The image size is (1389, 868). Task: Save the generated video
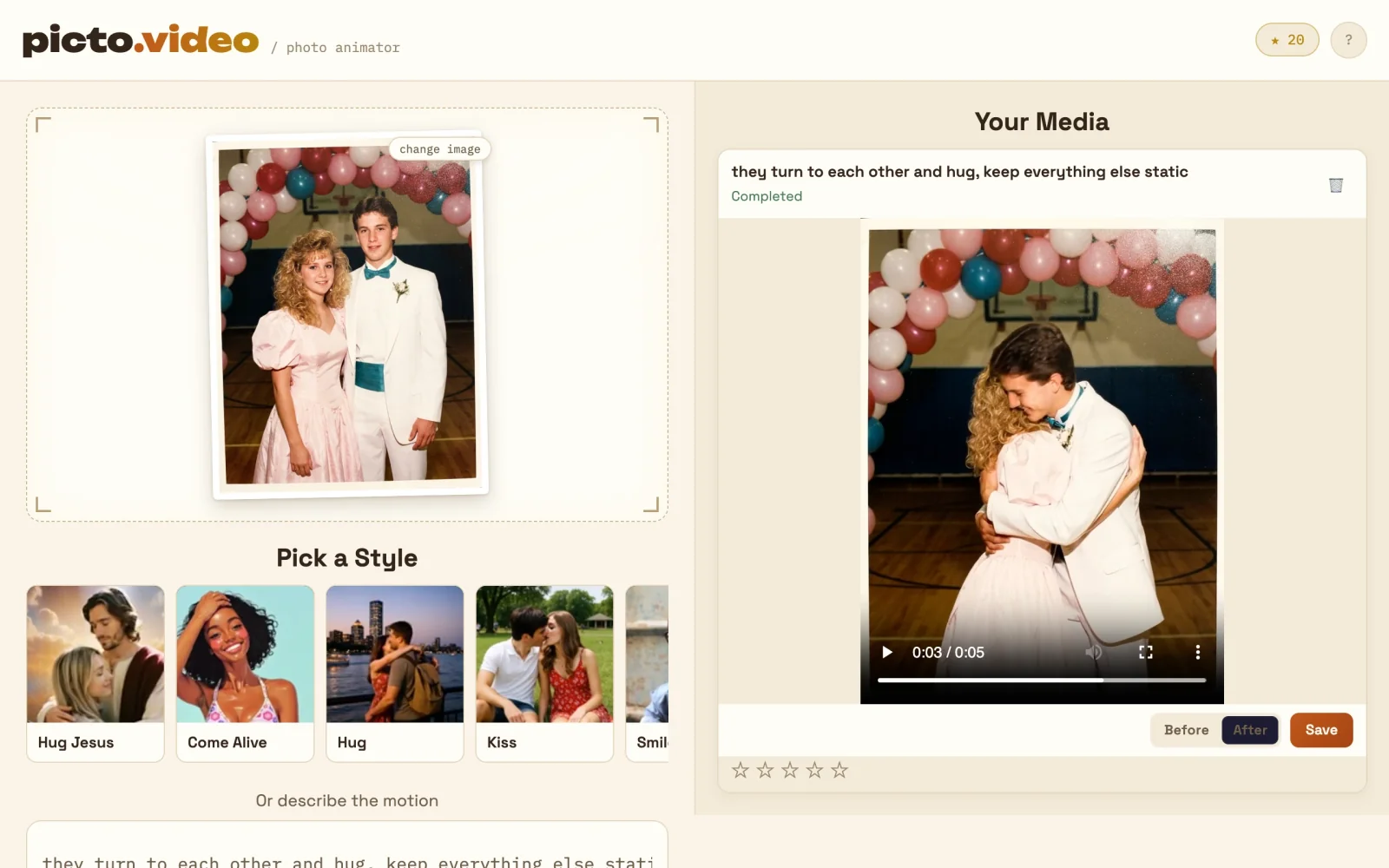coord(1321,730)
